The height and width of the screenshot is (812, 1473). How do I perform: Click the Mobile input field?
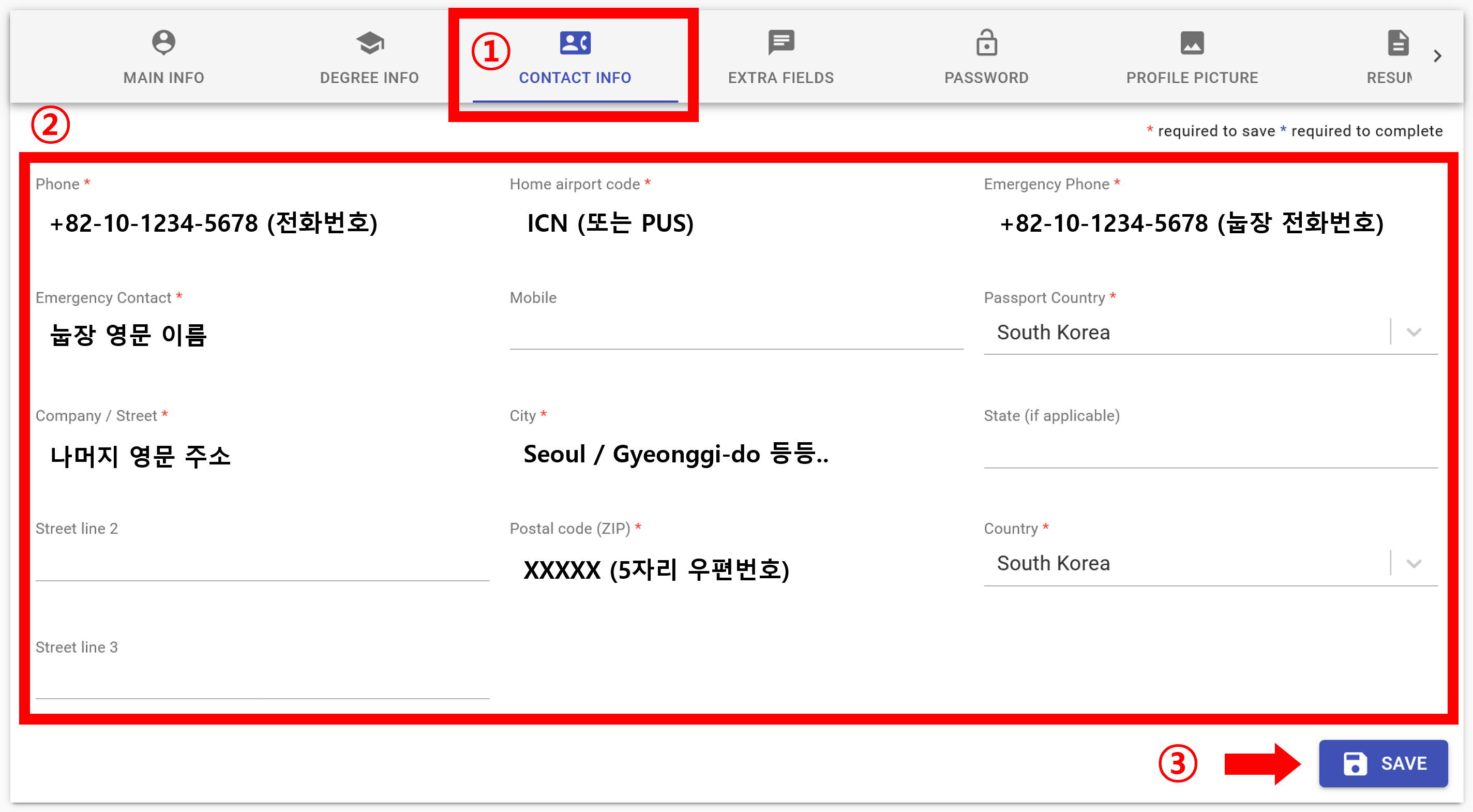pos(736,334)
